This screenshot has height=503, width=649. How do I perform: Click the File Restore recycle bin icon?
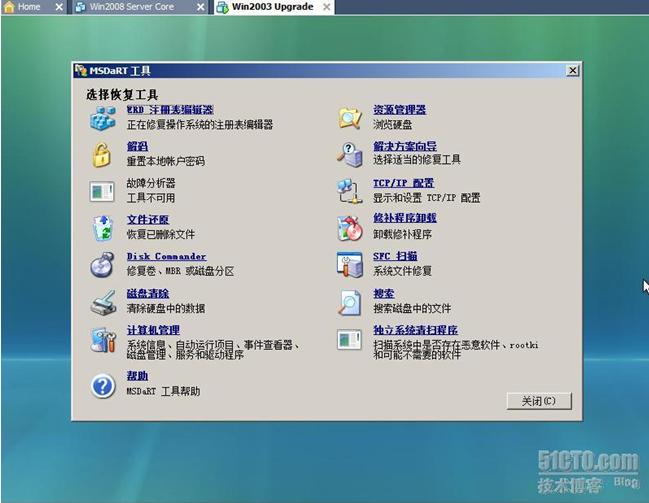(103, 227)
